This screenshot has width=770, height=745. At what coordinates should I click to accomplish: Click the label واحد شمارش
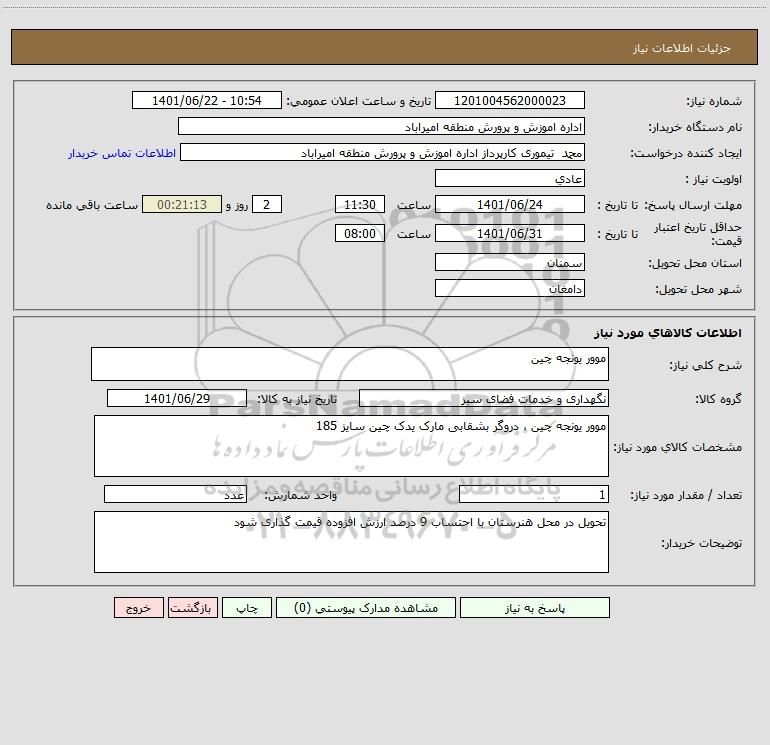[x=301, y=495]
